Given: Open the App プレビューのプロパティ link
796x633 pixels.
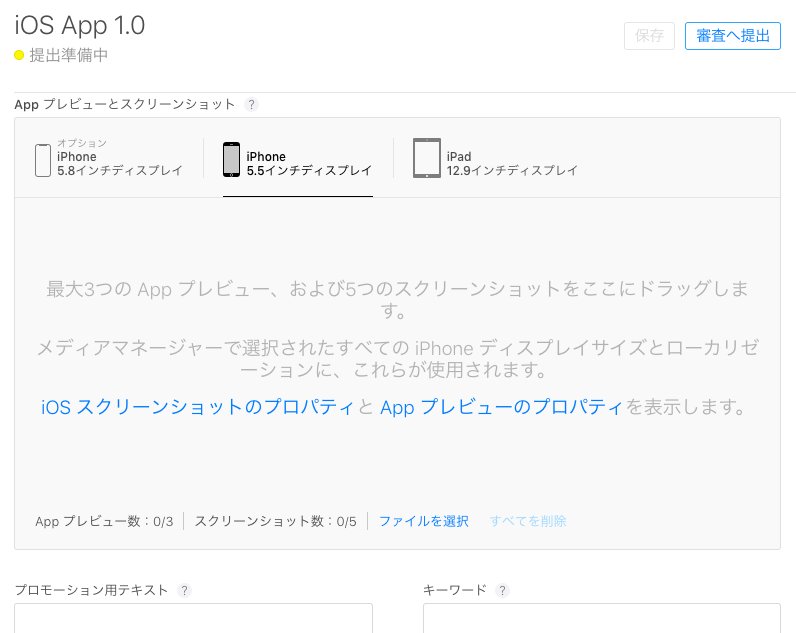Looking at the screenshot, I should 501,407.
